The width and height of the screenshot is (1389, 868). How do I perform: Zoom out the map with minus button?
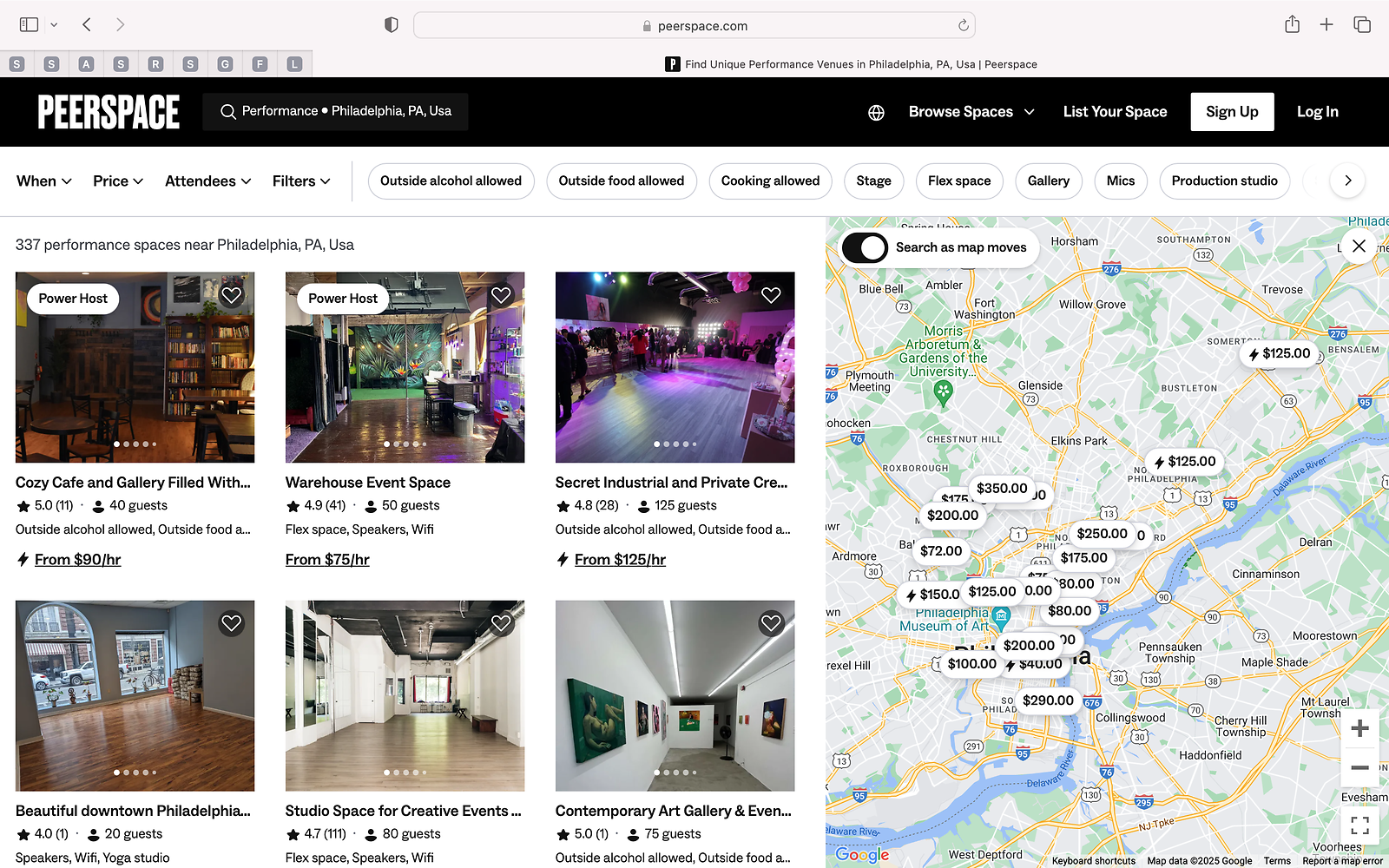point(1359,767)
